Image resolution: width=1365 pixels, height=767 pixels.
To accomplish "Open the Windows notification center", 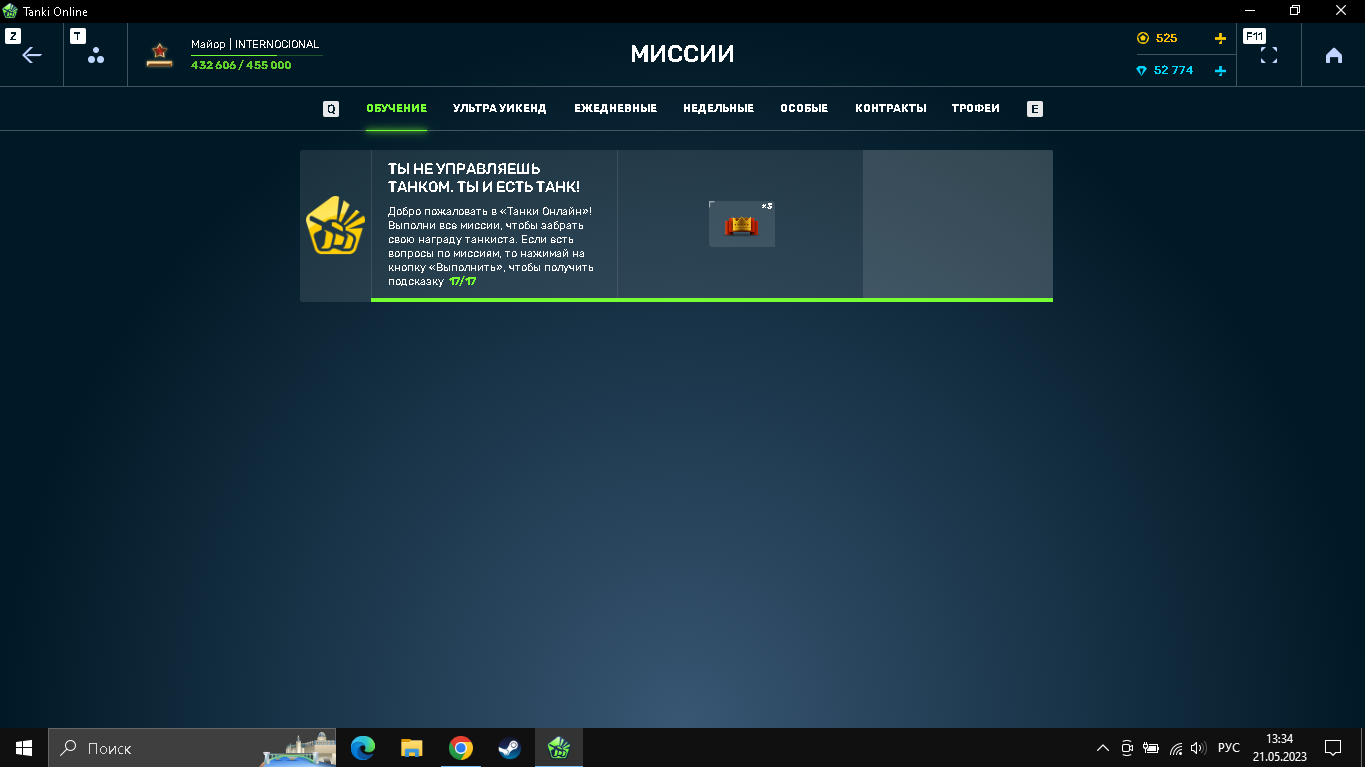I will point(1333,748).
